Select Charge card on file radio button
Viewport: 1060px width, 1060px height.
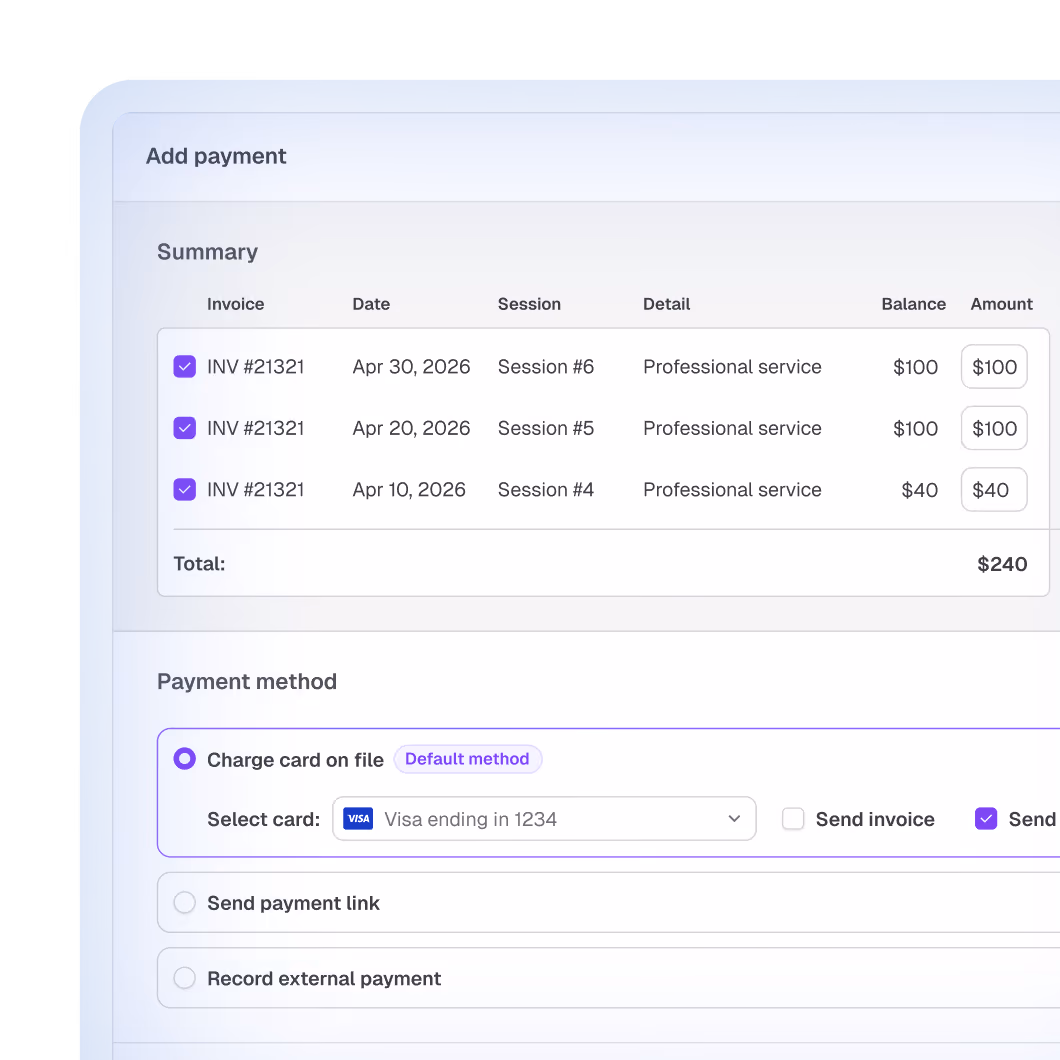tap(185, 758)
